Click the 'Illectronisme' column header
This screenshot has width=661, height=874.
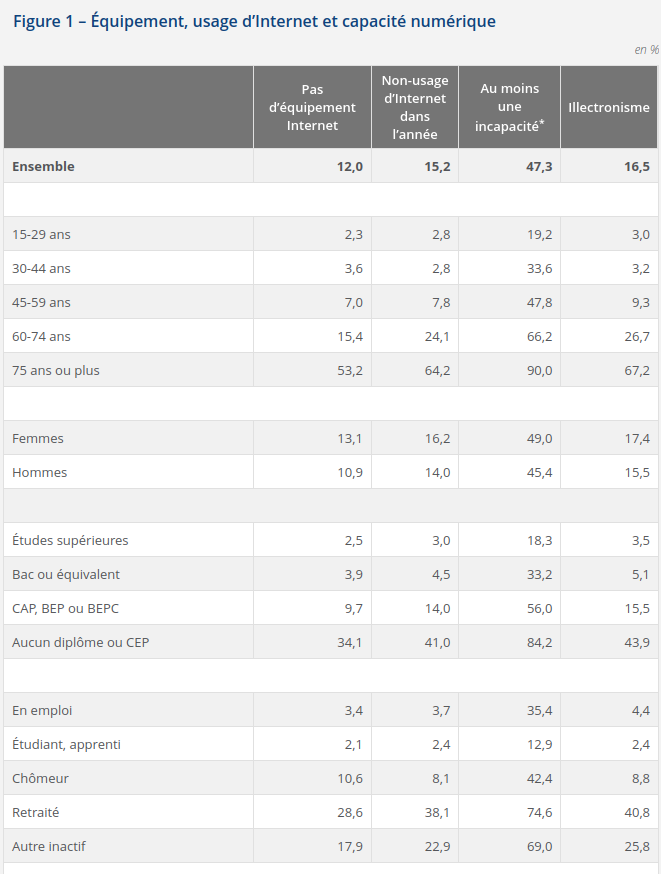pos(608,108)
